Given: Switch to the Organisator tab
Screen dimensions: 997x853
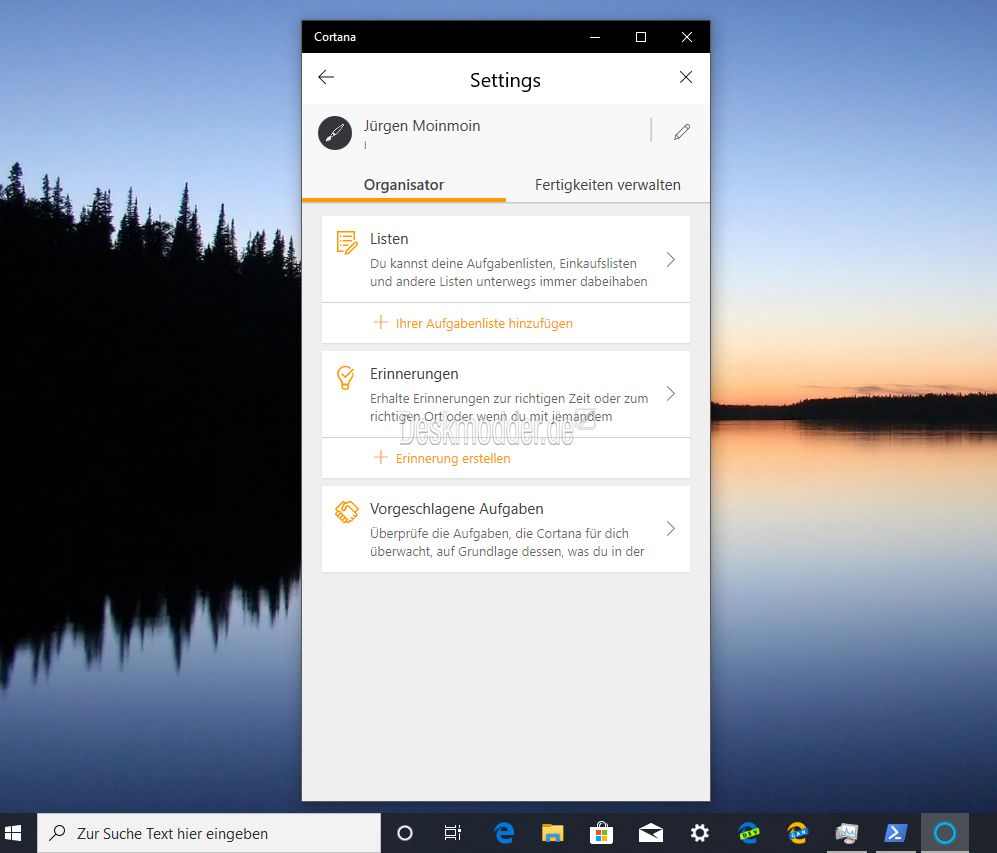Looking at the screenshot, I should 404,185.
